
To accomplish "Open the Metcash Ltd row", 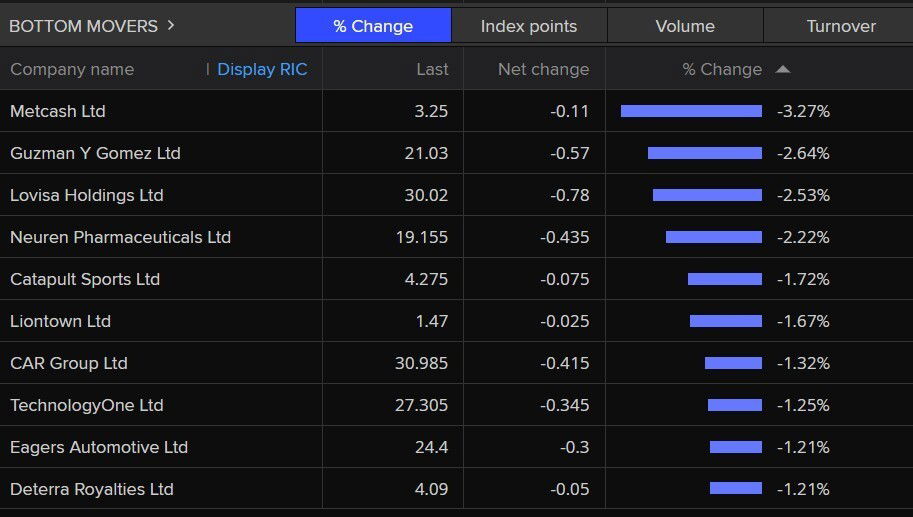I will click(x=58, y=111).
